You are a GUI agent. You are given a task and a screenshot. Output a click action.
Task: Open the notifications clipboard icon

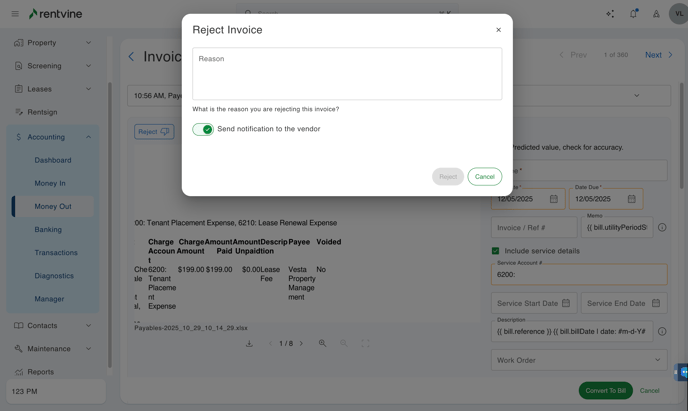tap(633, 14)
